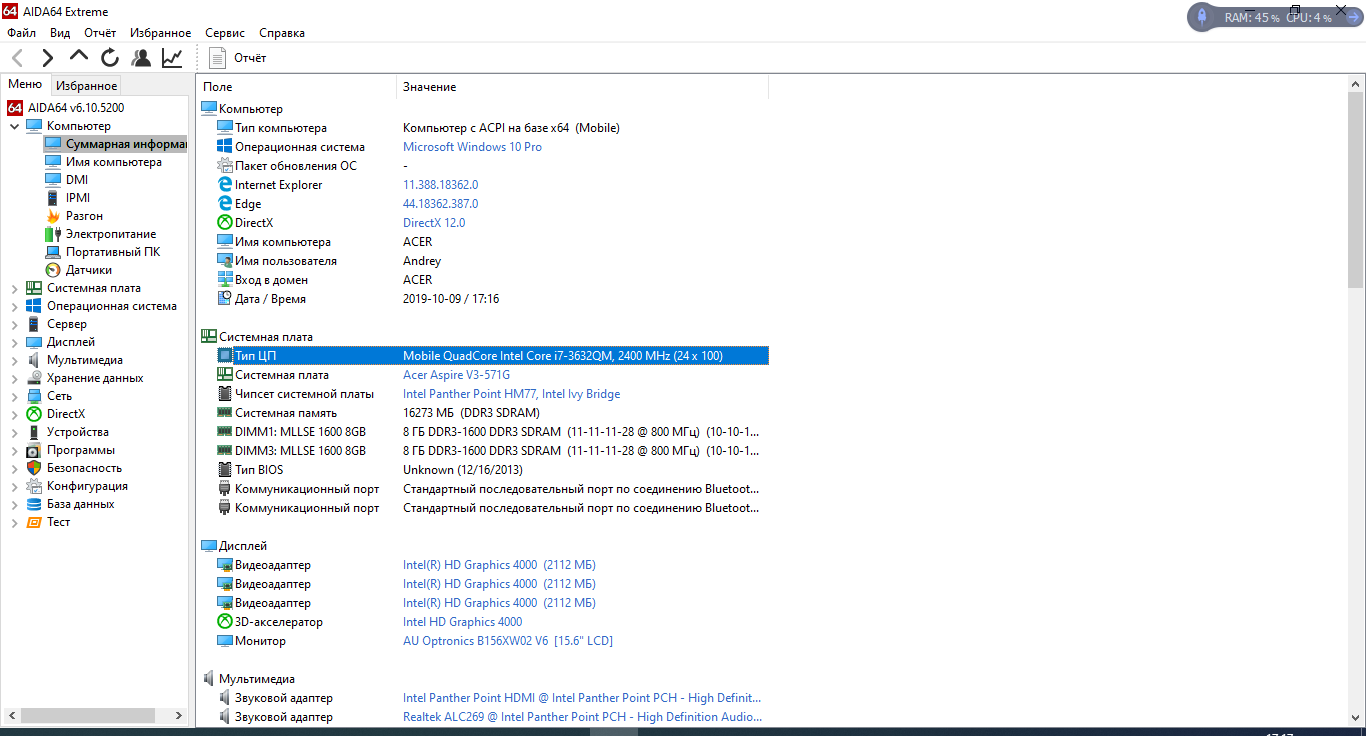Expand the Сеть tree node

[x=14, y=396]
